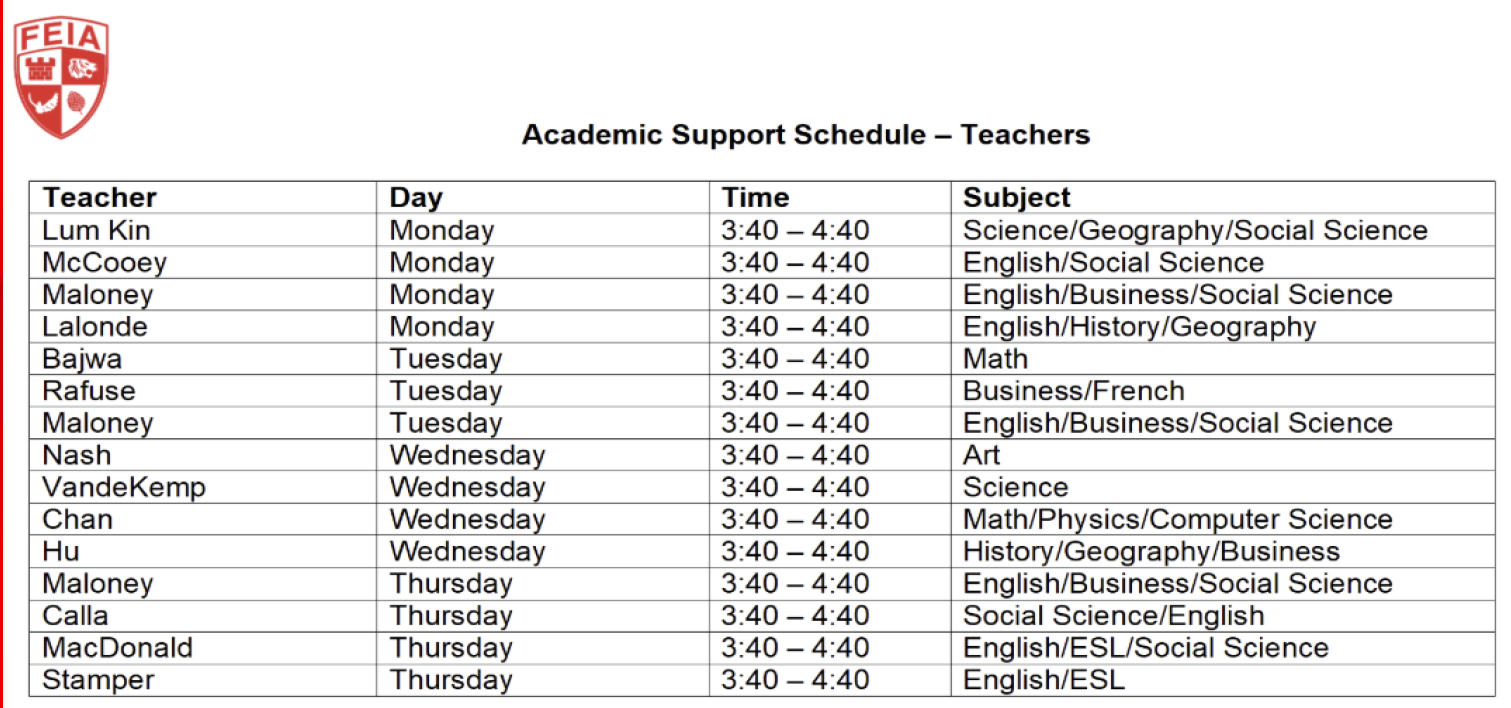Viewport: 1511px width, 708px height.
Task: Click Bajwa's Math subject cell
Action: coord(995,359)
